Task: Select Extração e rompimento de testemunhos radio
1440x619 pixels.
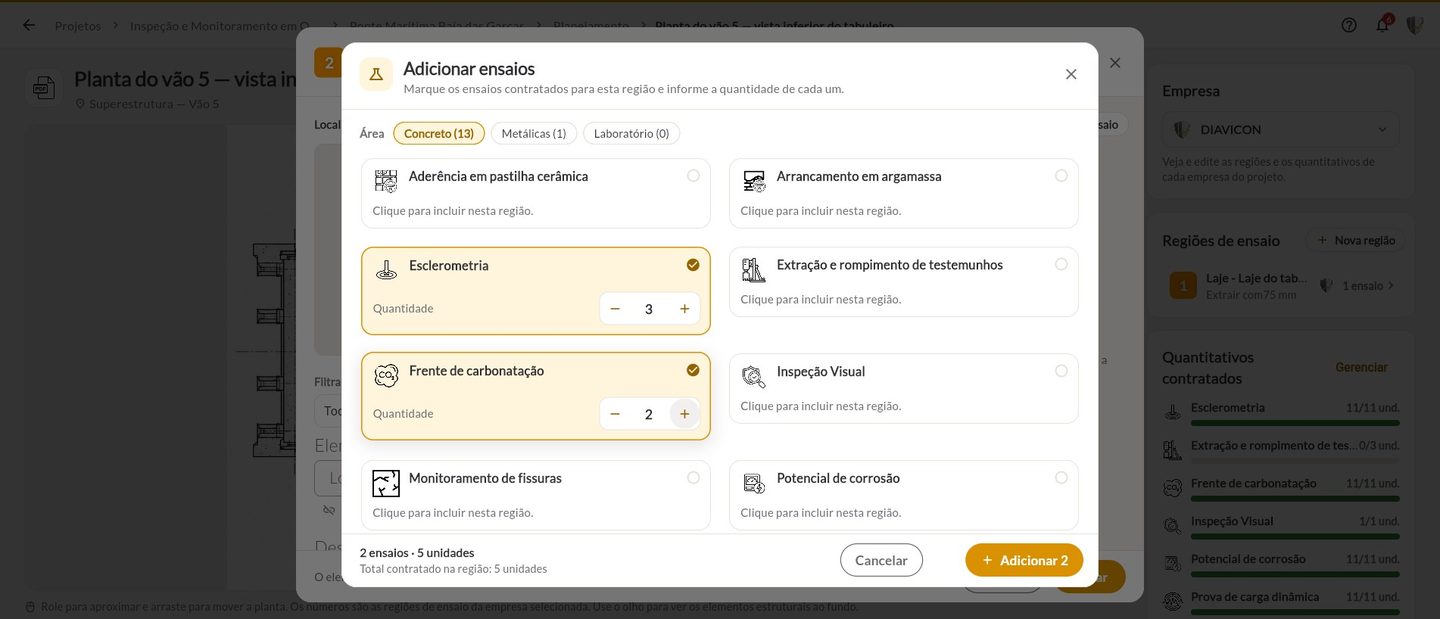Action: (1061, 265)
